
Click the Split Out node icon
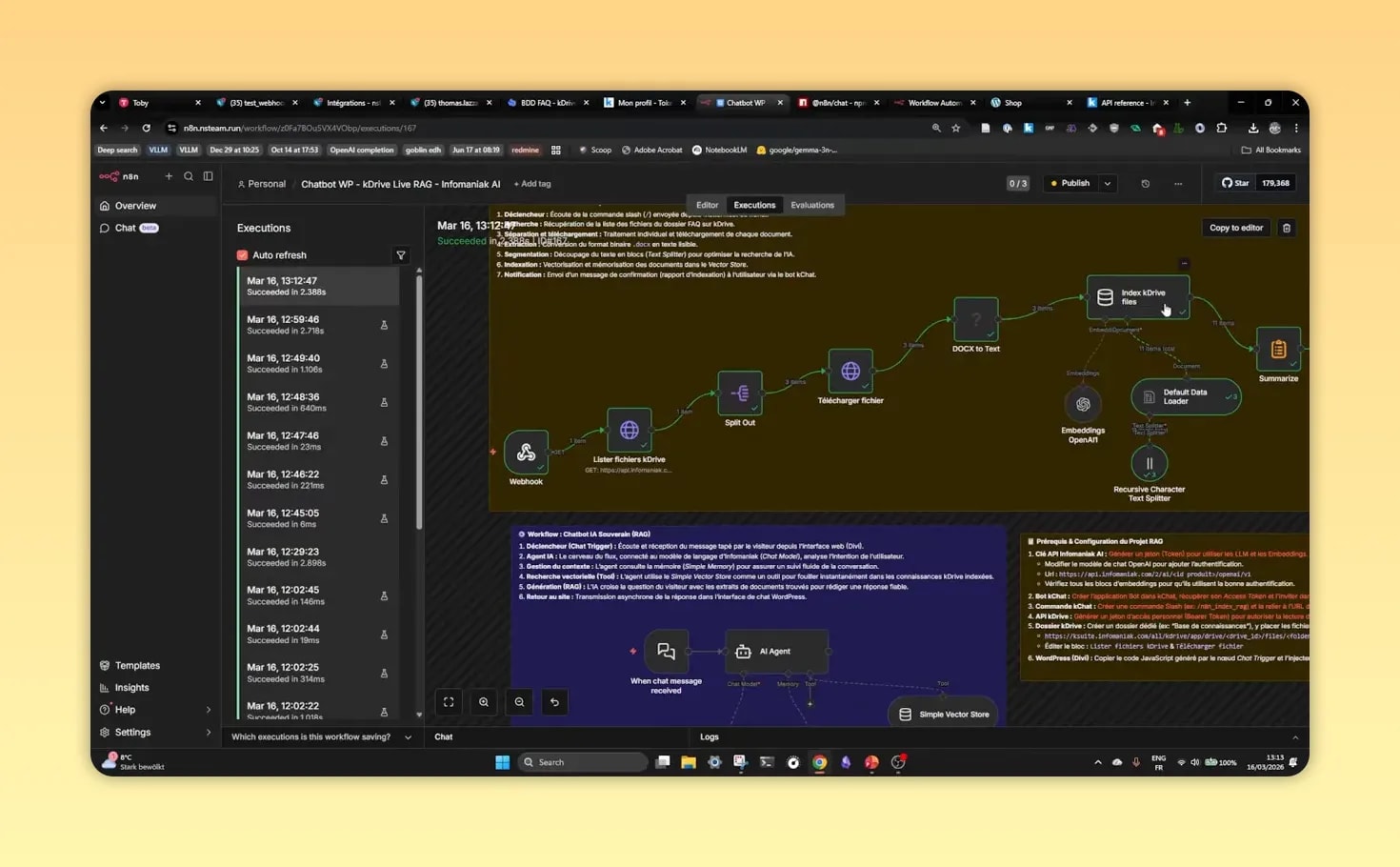click(x=739, y=393)
